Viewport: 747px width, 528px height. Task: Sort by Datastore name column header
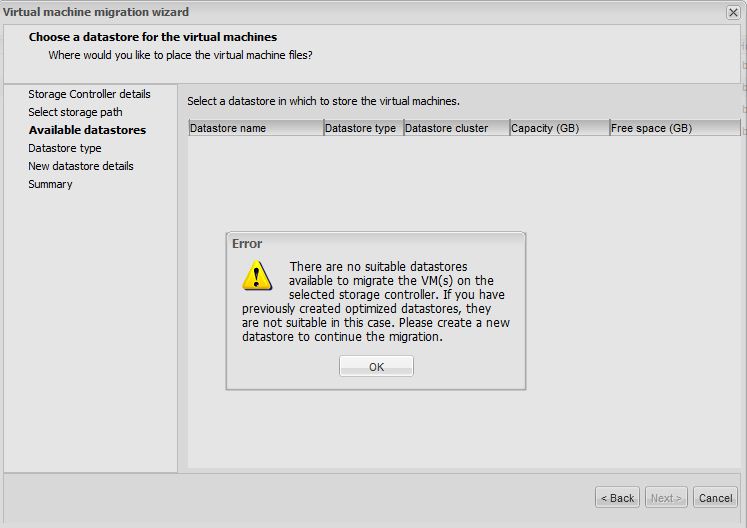(255, 128)
